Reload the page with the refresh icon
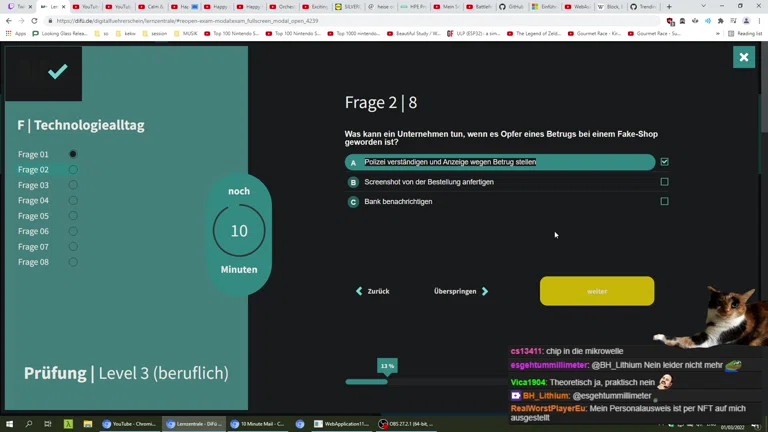The height and width of the screenshot is (432, 768). tap(34, 21)
